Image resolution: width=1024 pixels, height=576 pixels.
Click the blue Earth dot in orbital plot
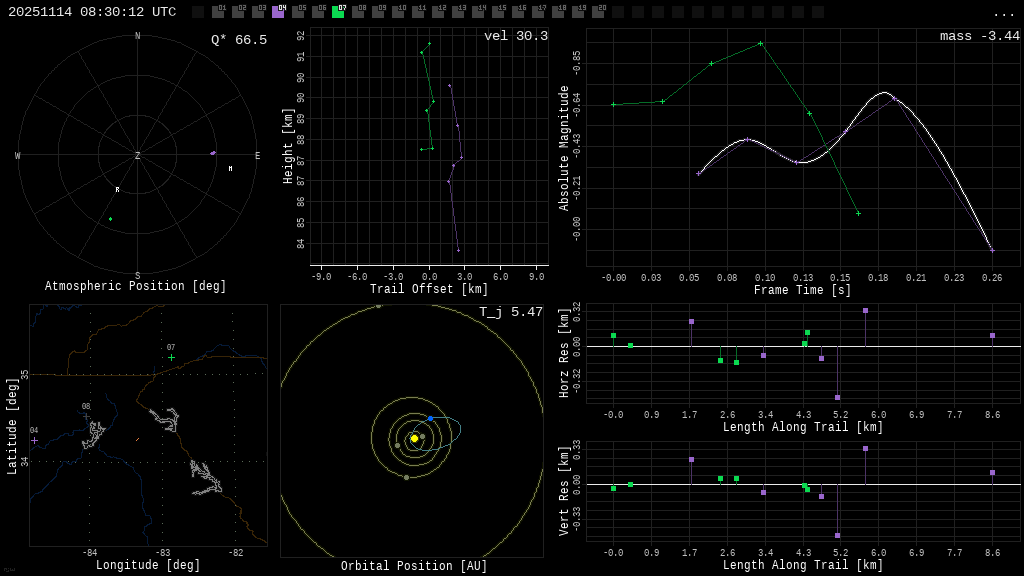430,418
